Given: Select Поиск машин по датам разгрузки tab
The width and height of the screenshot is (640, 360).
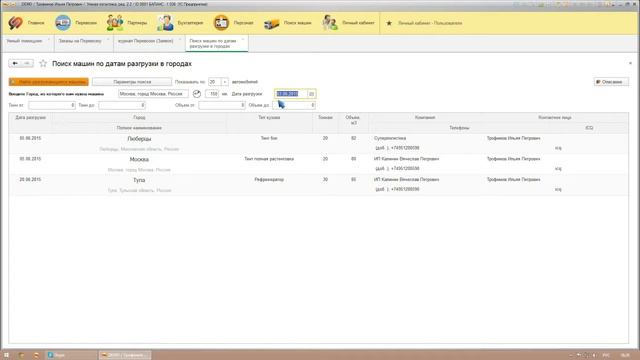Looking at the screenshot, I should [x=213, y=44].
